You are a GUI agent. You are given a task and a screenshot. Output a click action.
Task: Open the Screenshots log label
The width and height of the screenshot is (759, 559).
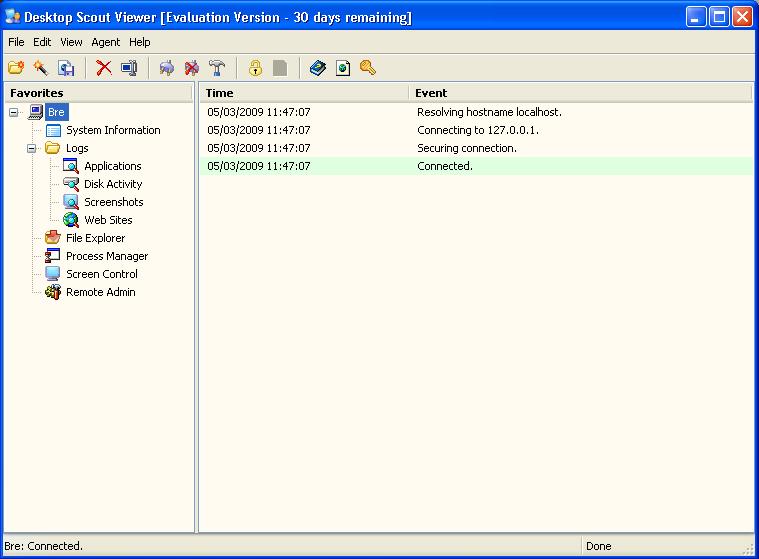coord(114,202)
